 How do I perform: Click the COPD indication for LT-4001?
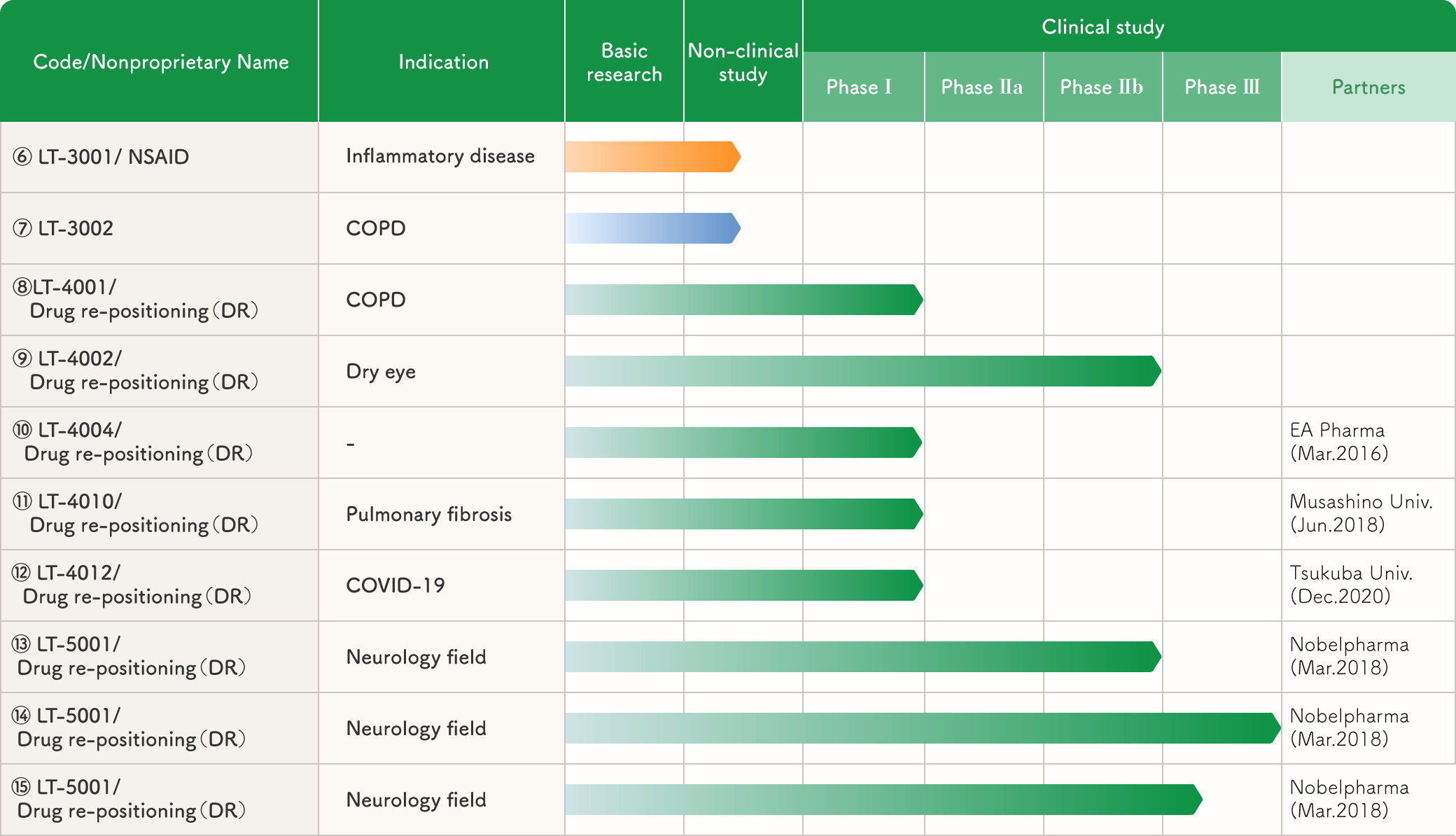(x=376, y=300)
